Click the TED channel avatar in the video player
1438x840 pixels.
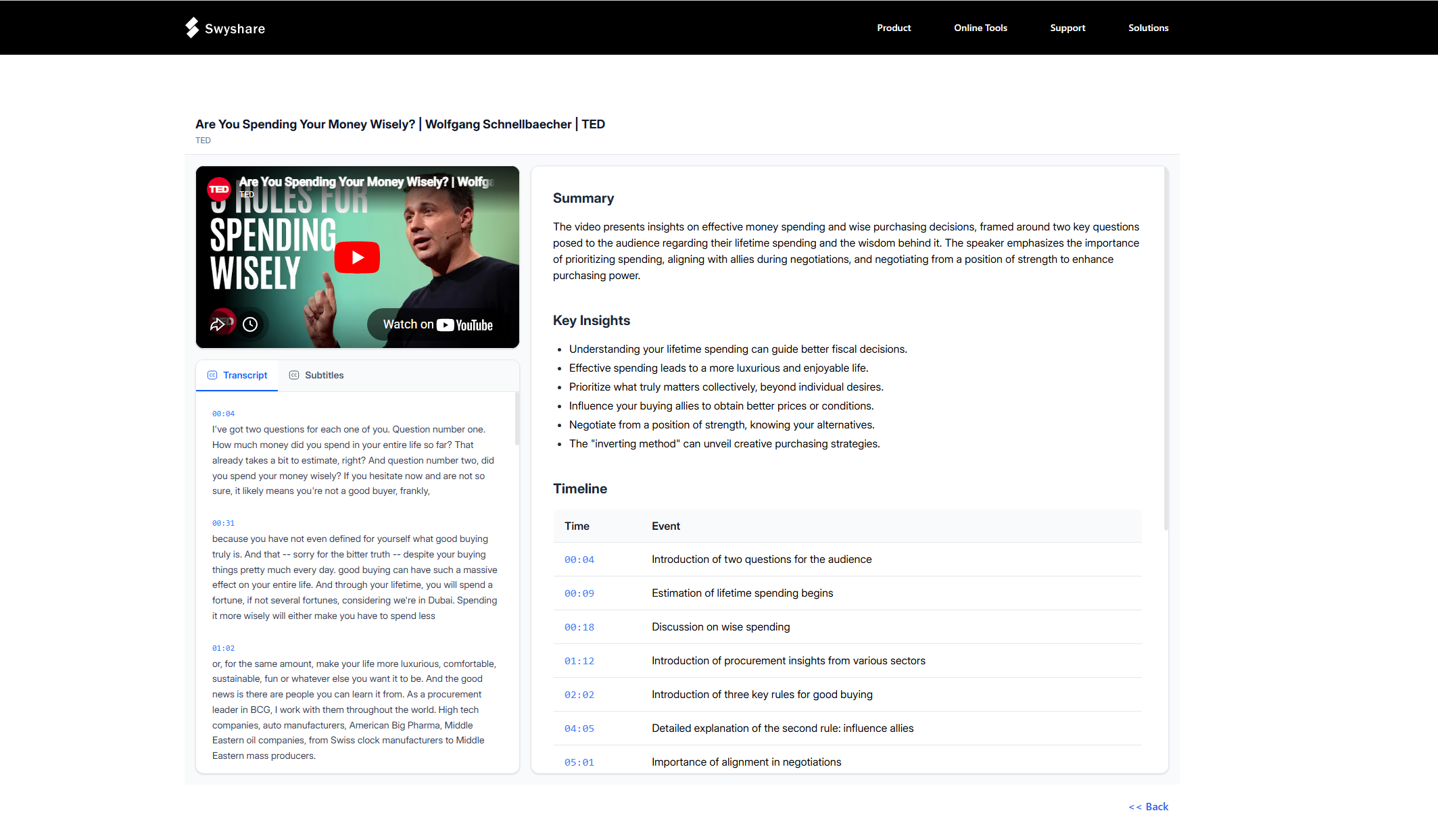(x=219, y=190)
